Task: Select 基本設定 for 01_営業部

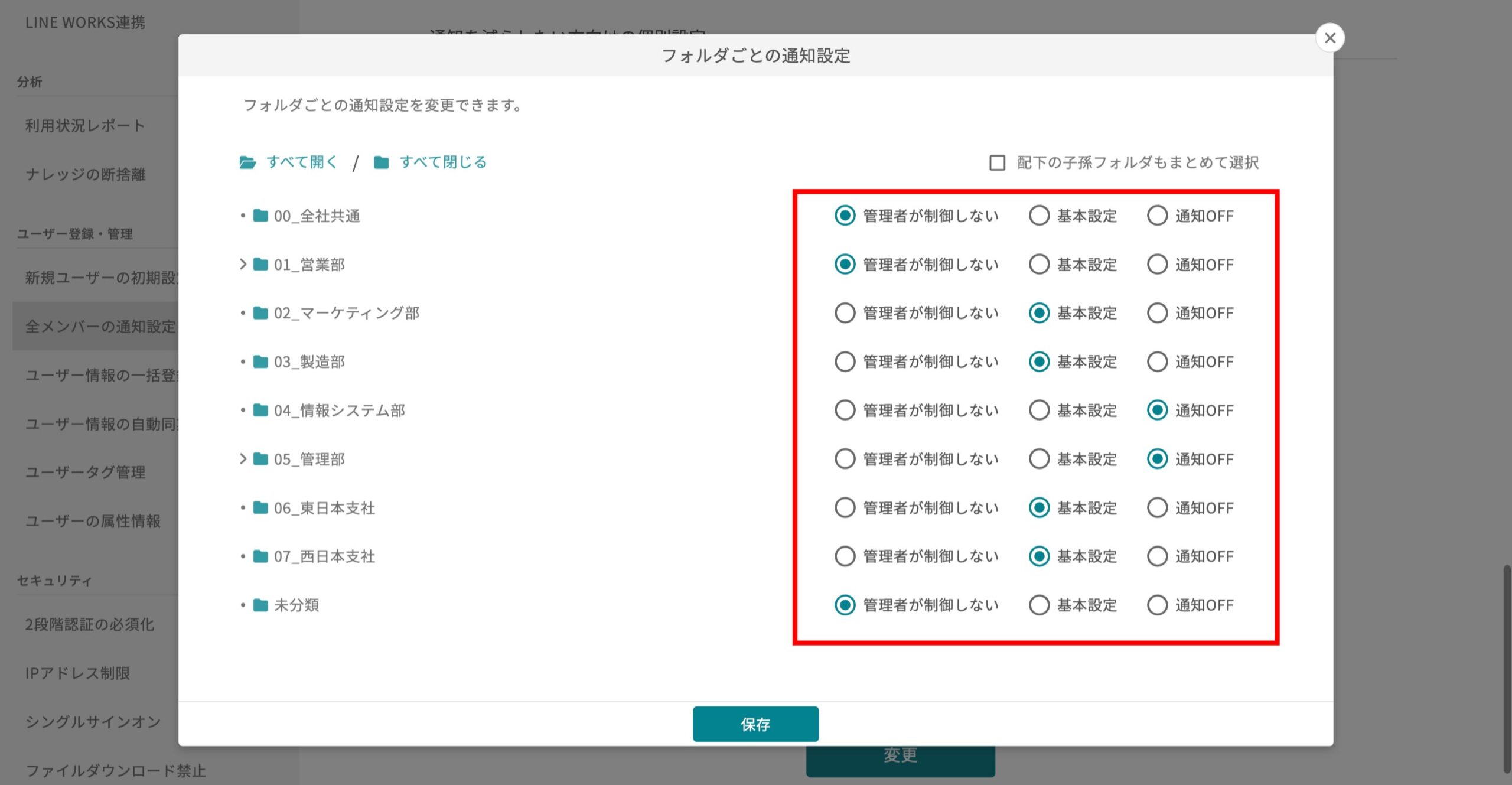Action: [1039, 264]
